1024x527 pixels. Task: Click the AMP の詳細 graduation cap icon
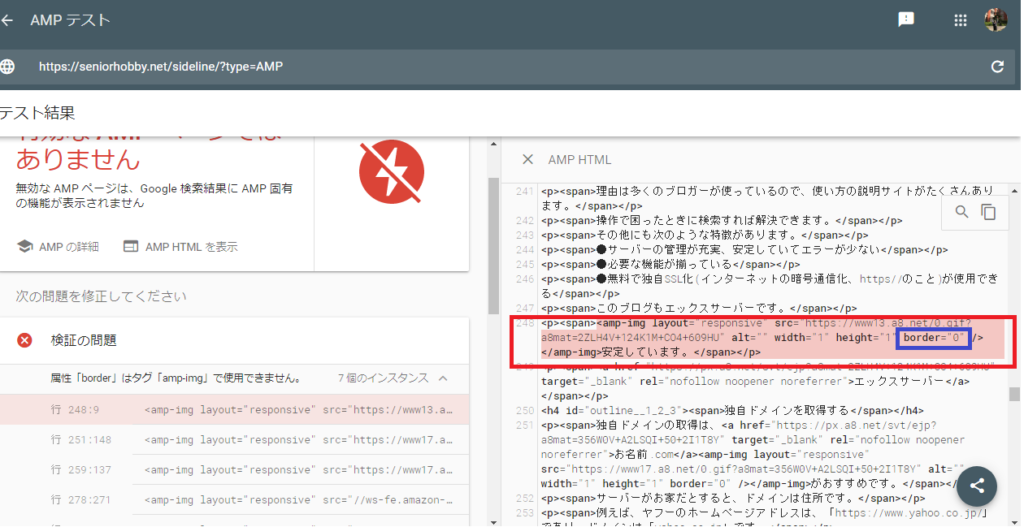tap(25, 247)
